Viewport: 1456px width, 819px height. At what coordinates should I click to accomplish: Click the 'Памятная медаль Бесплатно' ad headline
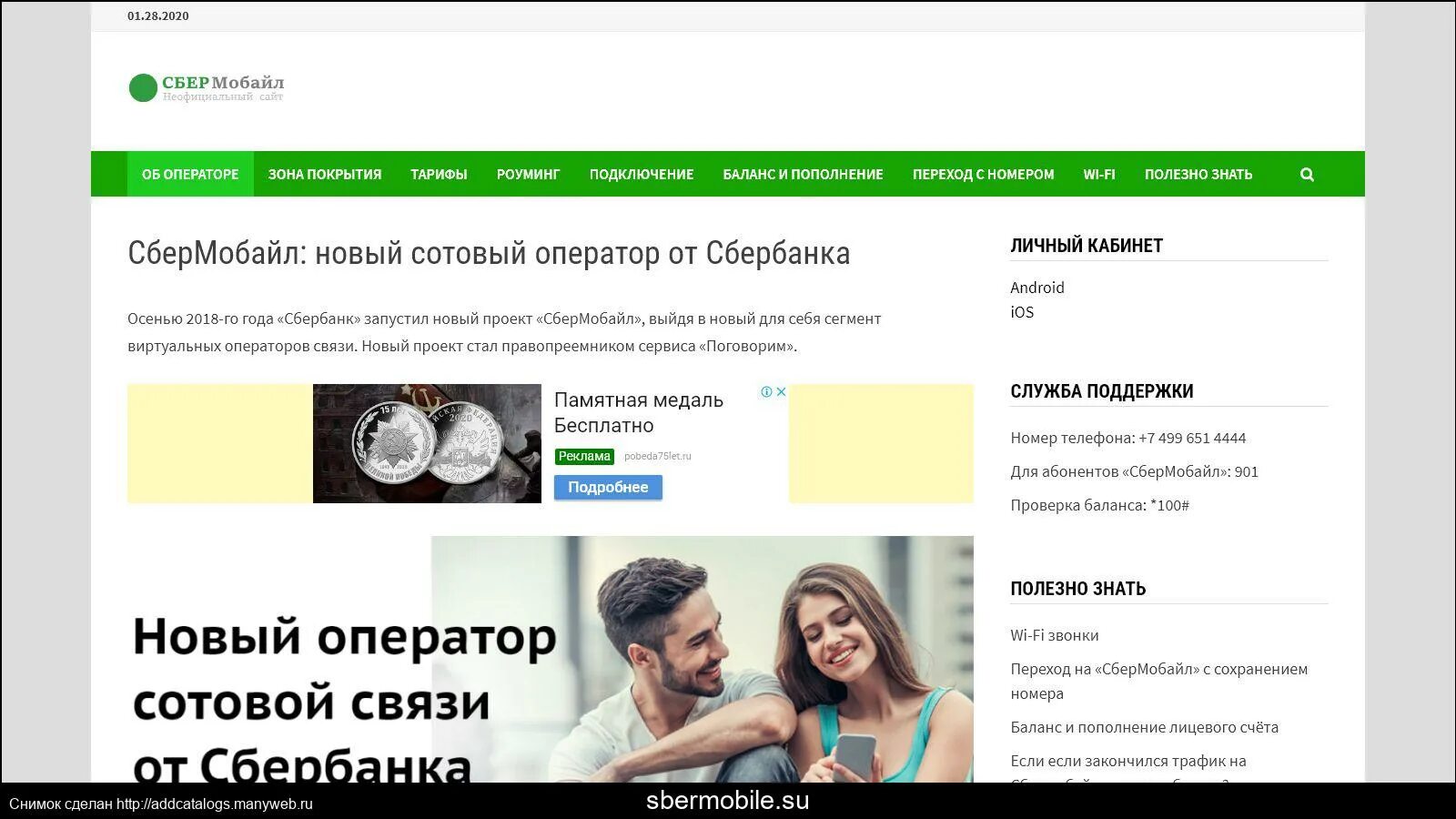click(x=639, y=412)
